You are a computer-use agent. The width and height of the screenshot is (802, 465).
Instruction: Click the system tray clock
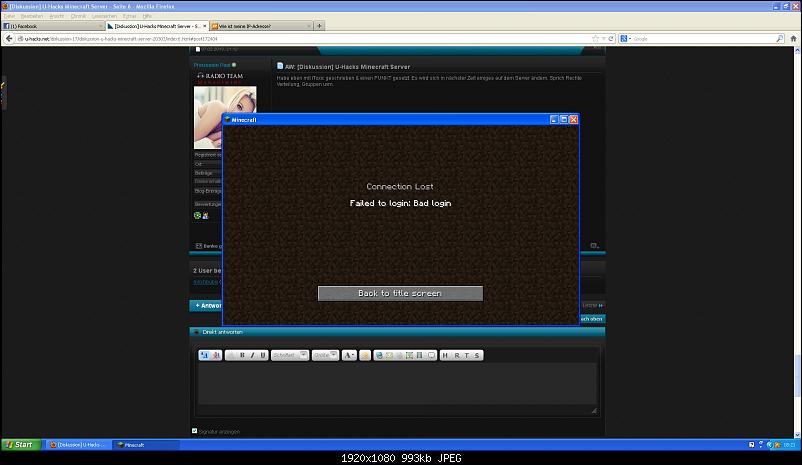(x=789, y=445)
